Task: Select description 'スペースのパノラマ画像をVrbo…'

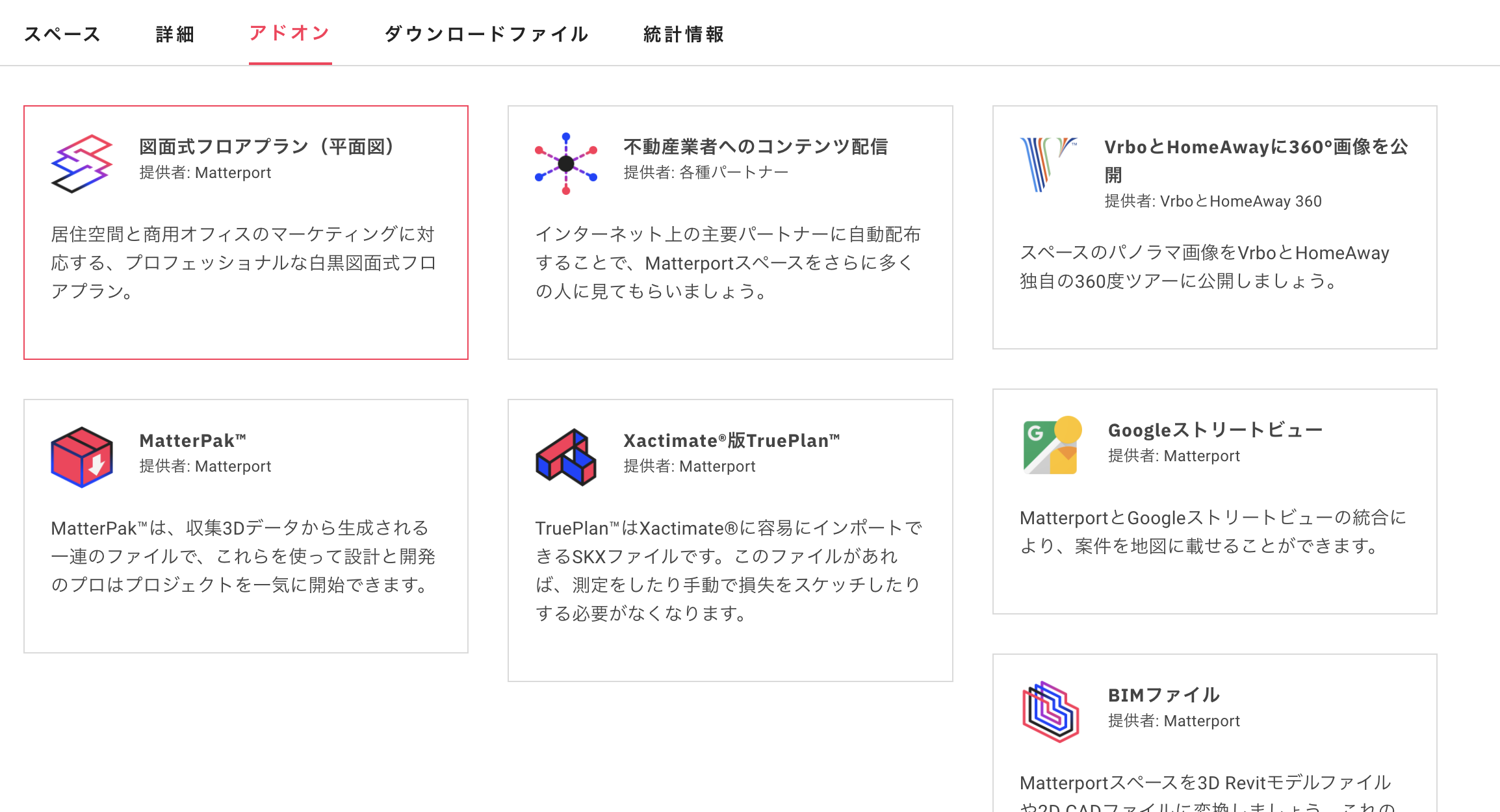Action: [x=1204, y=267]
